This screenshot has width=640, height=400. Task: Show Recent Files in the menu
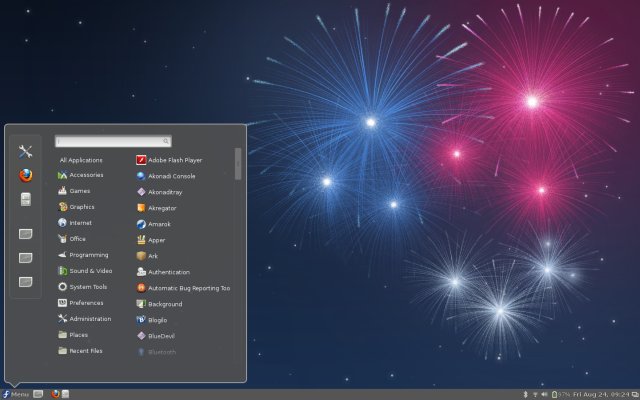[x=81, y=351]
